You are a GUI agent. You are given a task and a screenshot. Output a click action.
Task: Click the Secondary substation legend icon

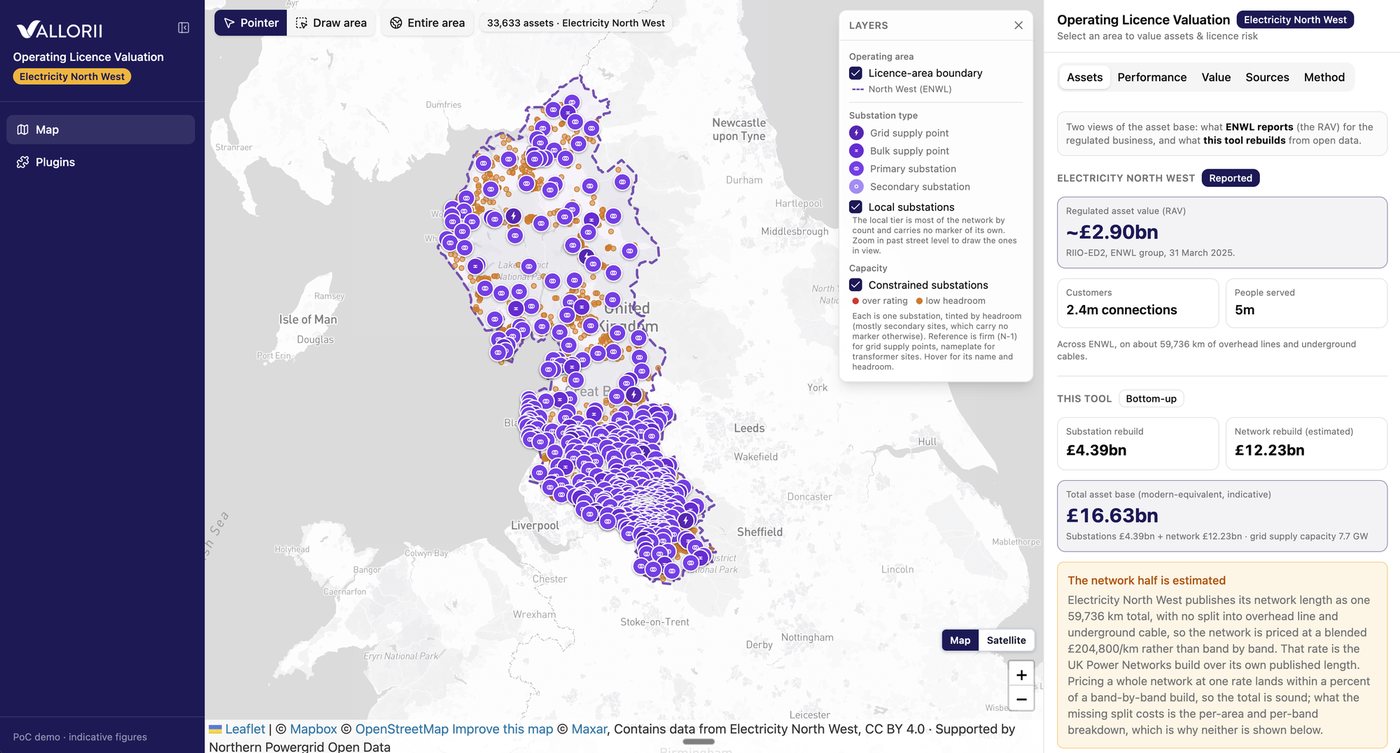pos(856,187)
